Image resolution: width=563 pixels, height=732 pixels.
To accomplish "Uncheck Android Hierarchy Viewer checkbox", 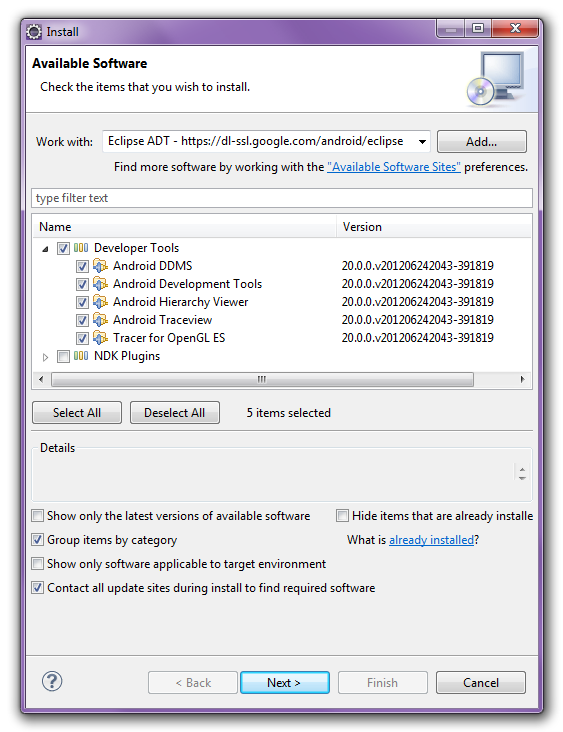I will tap(82, 303).
